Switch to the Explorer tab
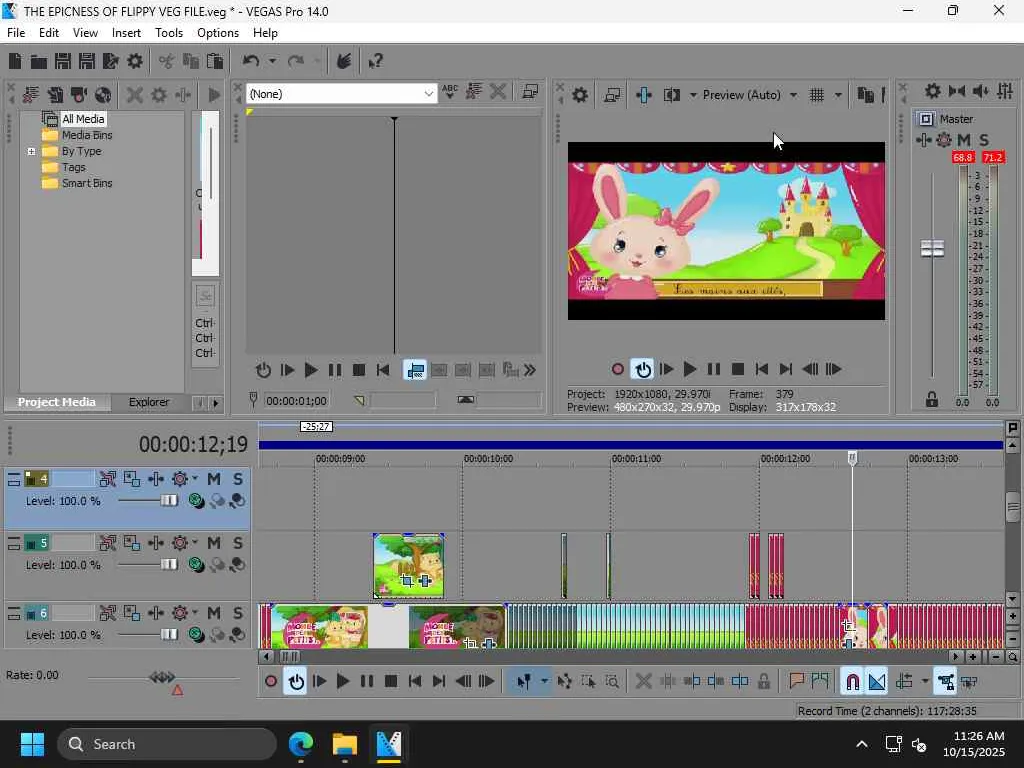 coord(149,402)
